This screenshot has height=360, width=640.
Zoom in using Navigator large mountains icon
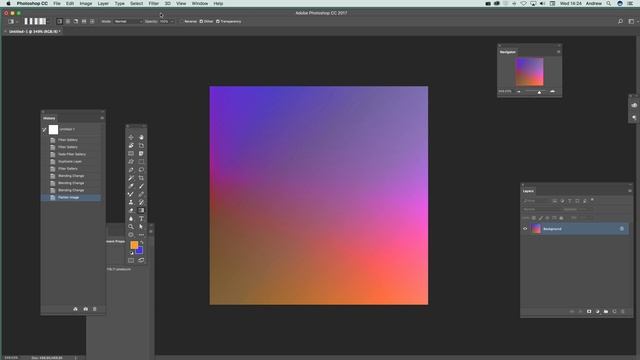553,91
